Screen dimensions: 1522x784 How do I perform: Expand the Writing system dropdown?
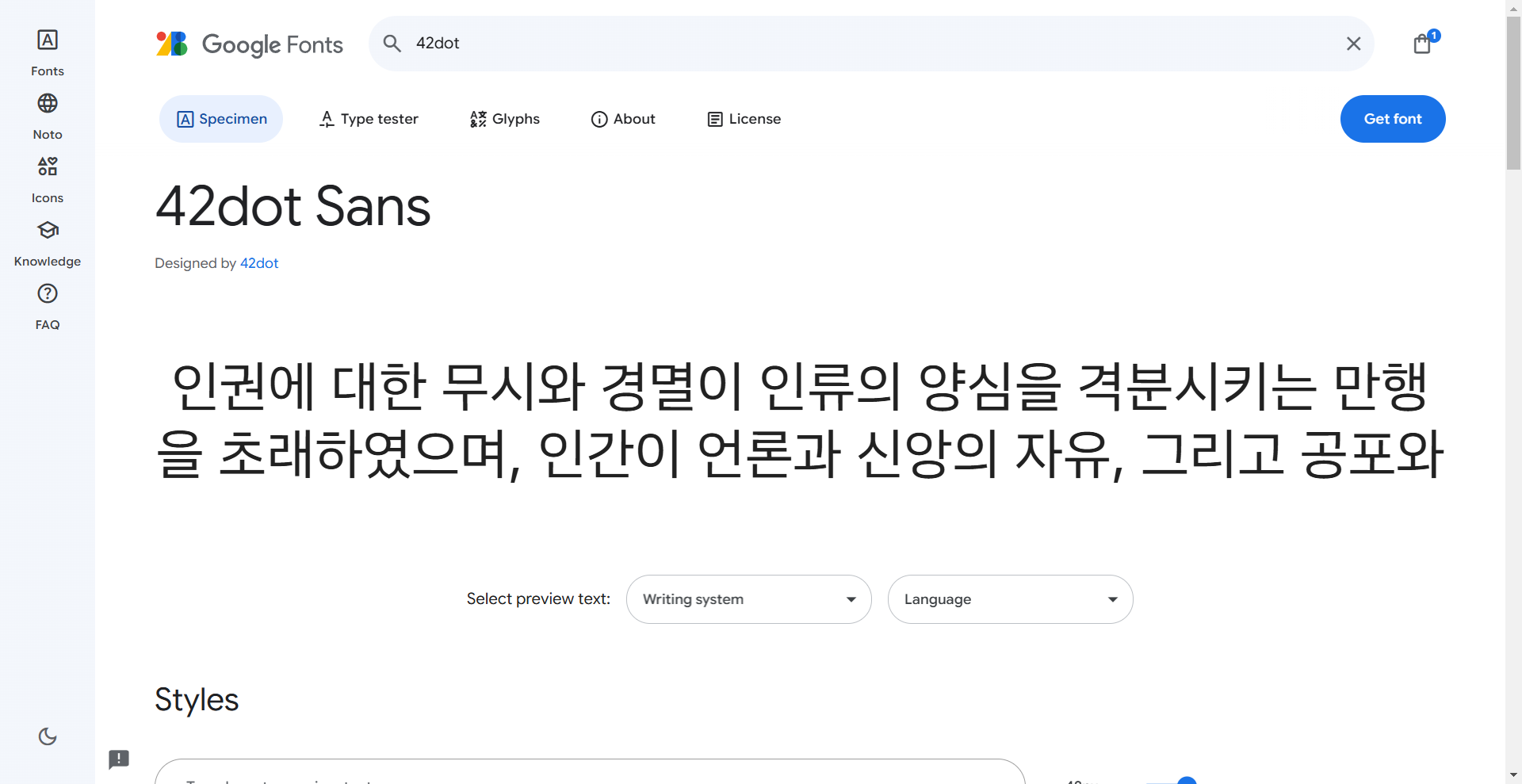[749, 599]
